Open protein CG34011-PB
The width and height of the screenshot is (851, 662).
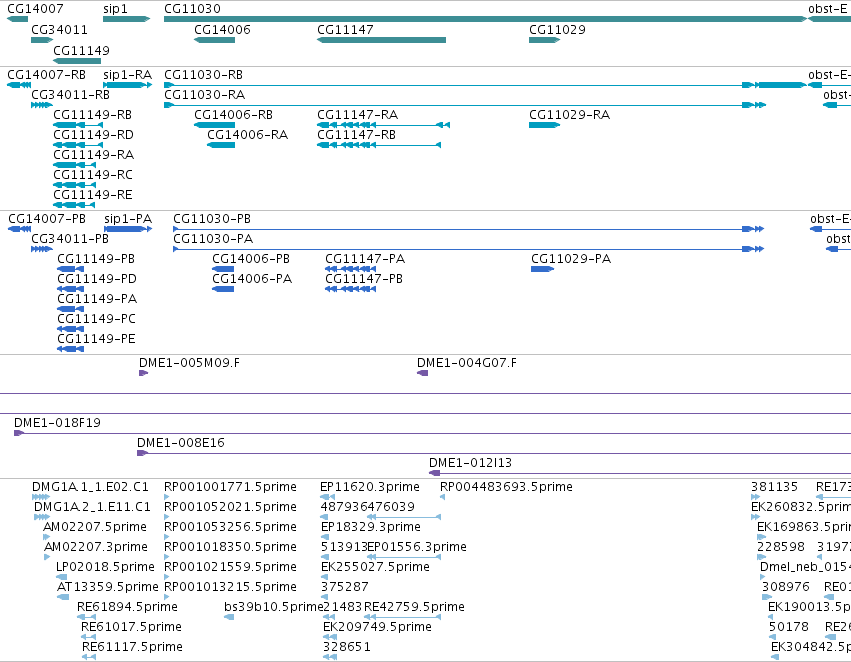(70, 239)
